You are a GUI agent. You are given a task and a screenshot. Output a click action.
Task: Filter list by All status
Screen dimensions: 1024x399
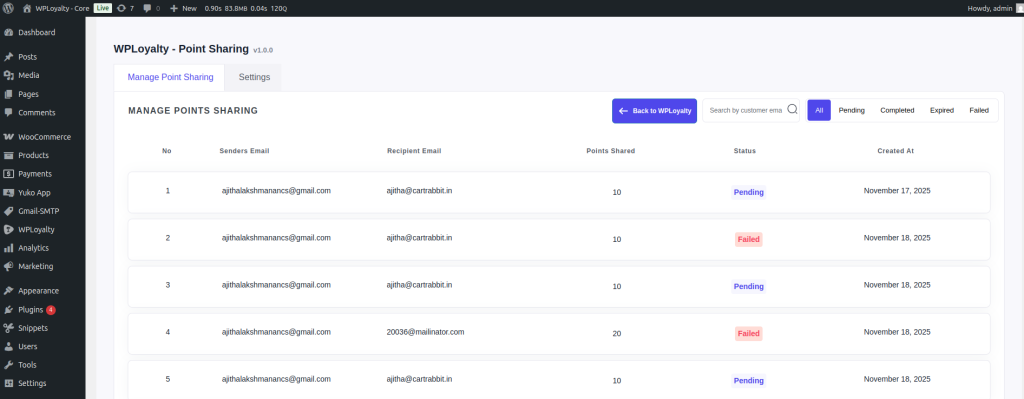coord(819,110)
